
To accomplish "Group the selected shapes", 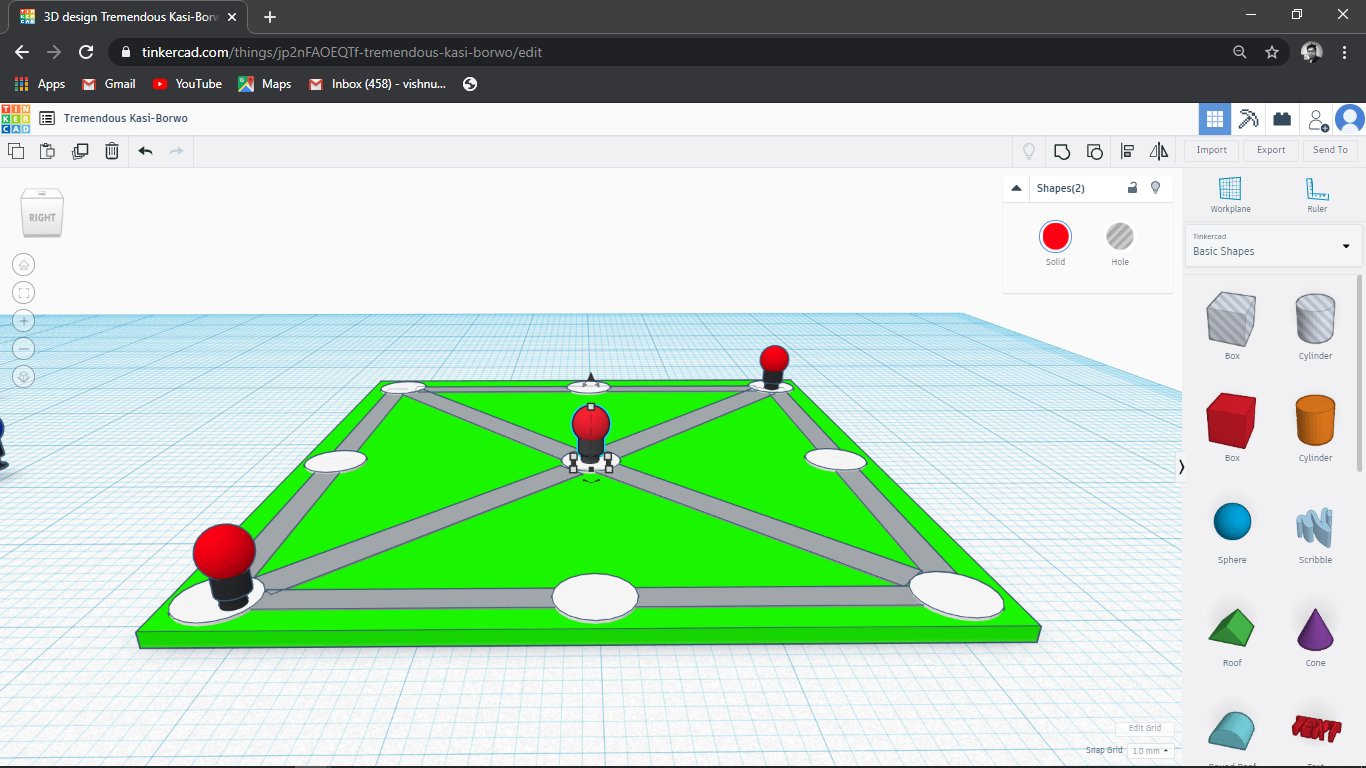I will pyautogui.click(x=1062, y=151).
